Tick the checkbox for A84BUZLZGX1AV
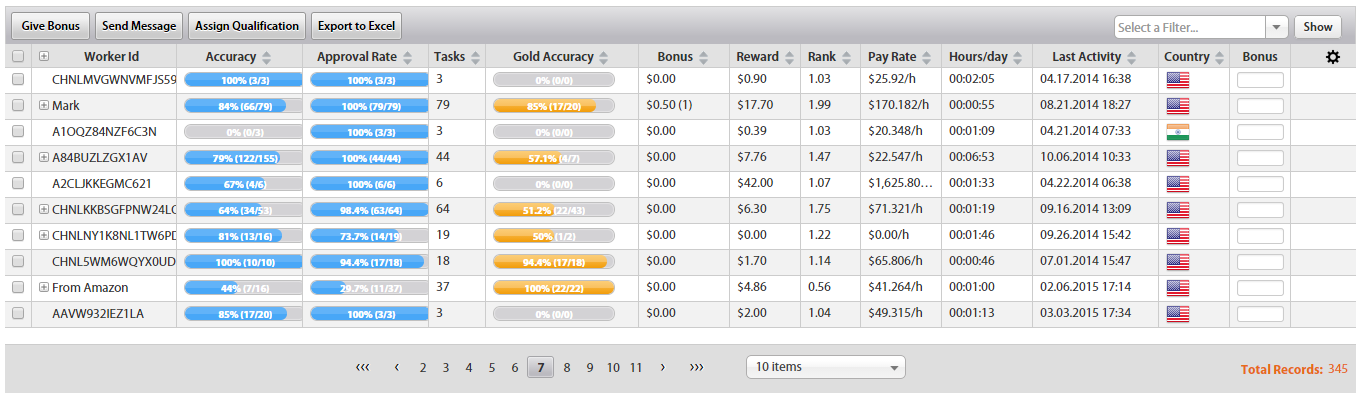Viewport: 1362px width, 398px height. point(18,157)
